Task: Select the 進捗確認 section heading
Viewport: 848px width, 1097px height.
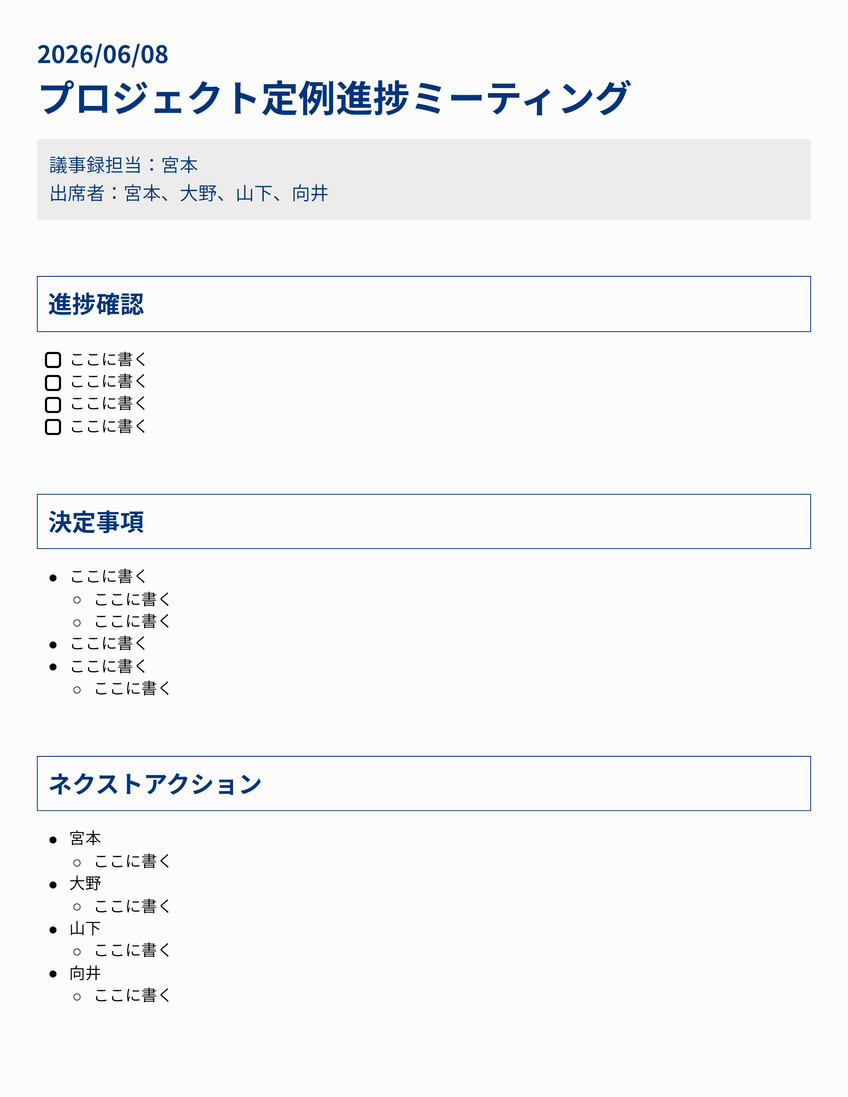Action: click(x=96, y=304)
